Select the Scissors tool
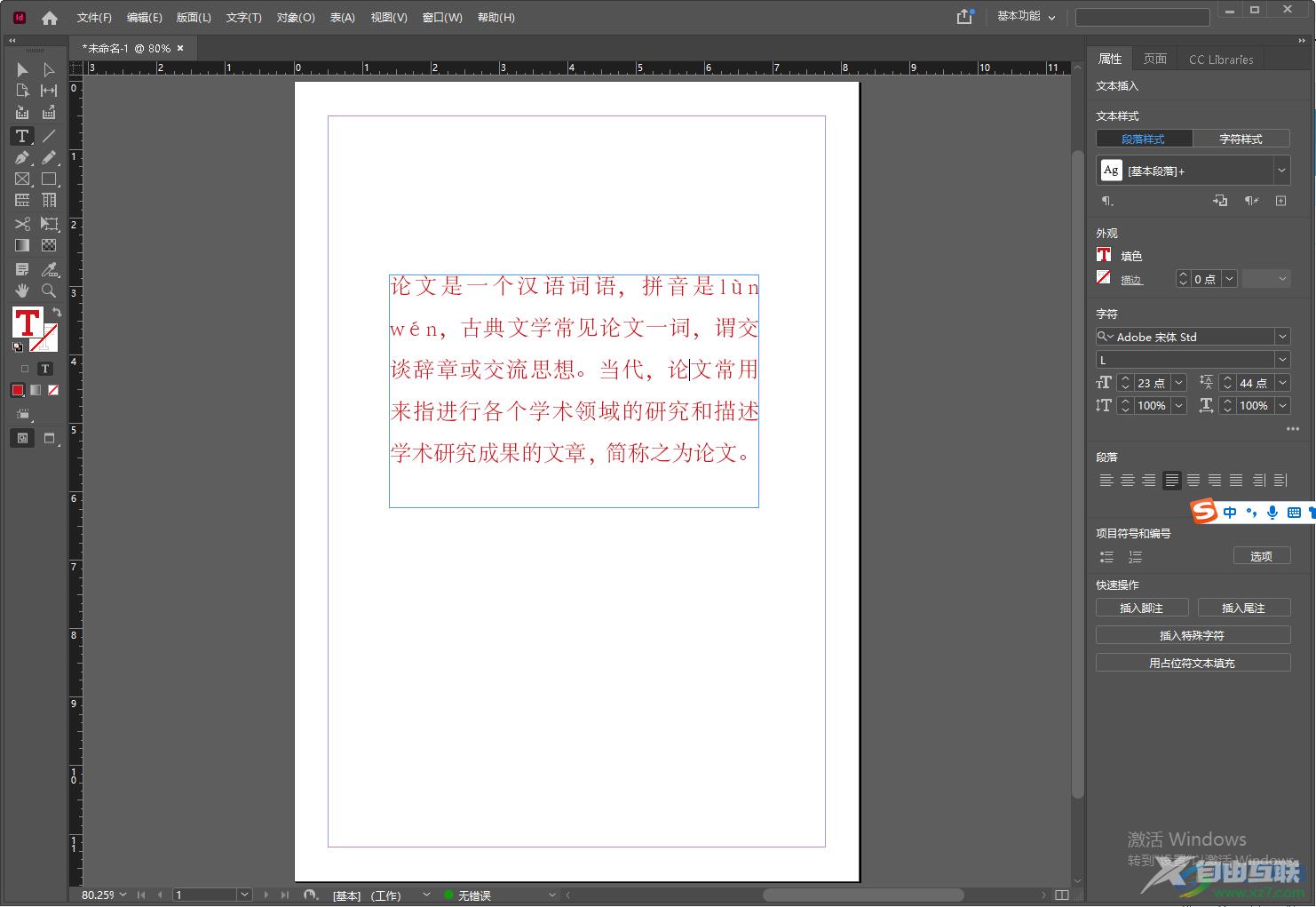The width and height of the screenshot is (1316, 907). click(22, 224)
